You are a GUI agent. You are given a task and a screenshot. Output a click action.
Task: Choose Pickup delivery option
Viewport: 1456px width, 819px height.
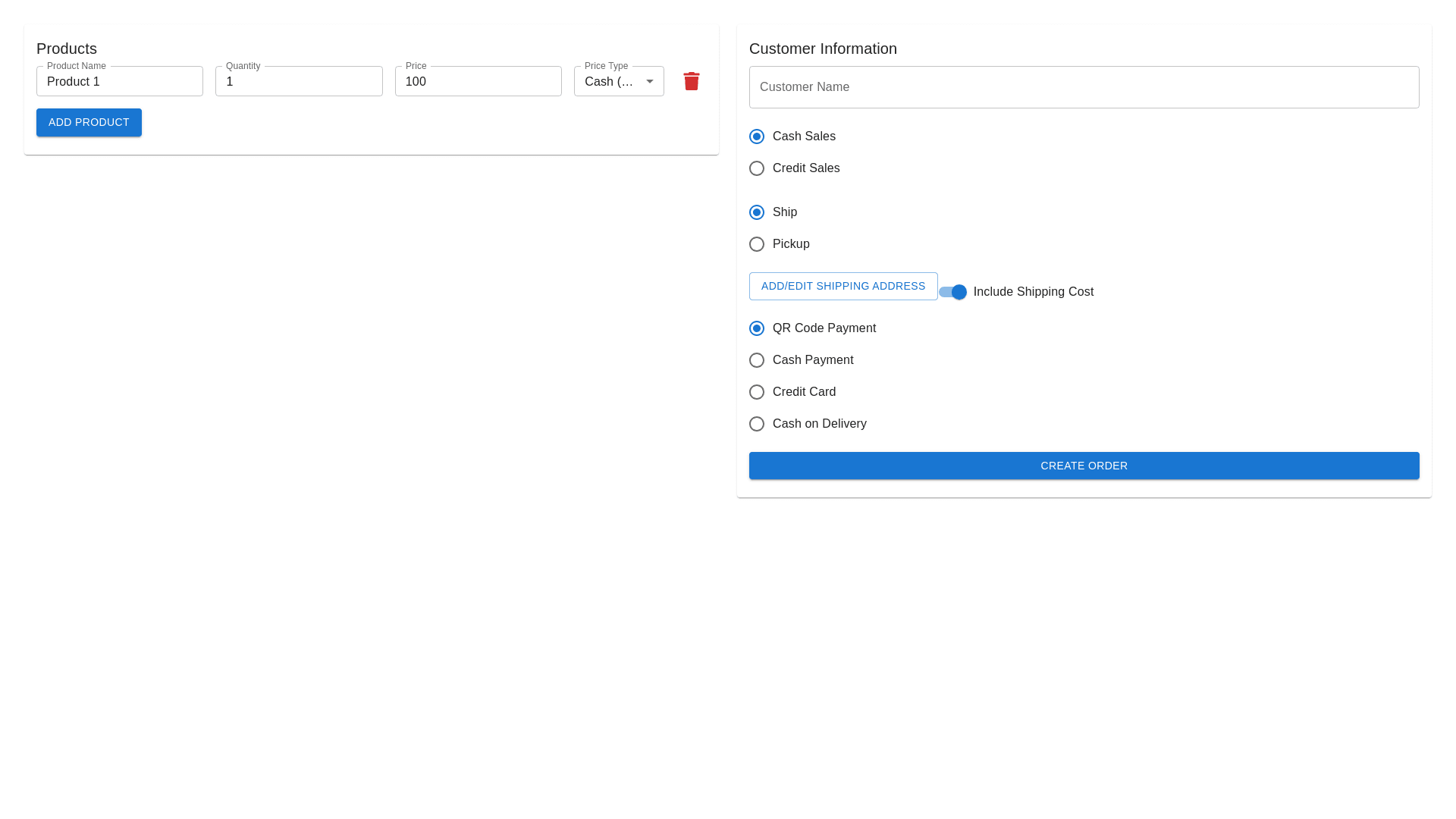[757, 244]
